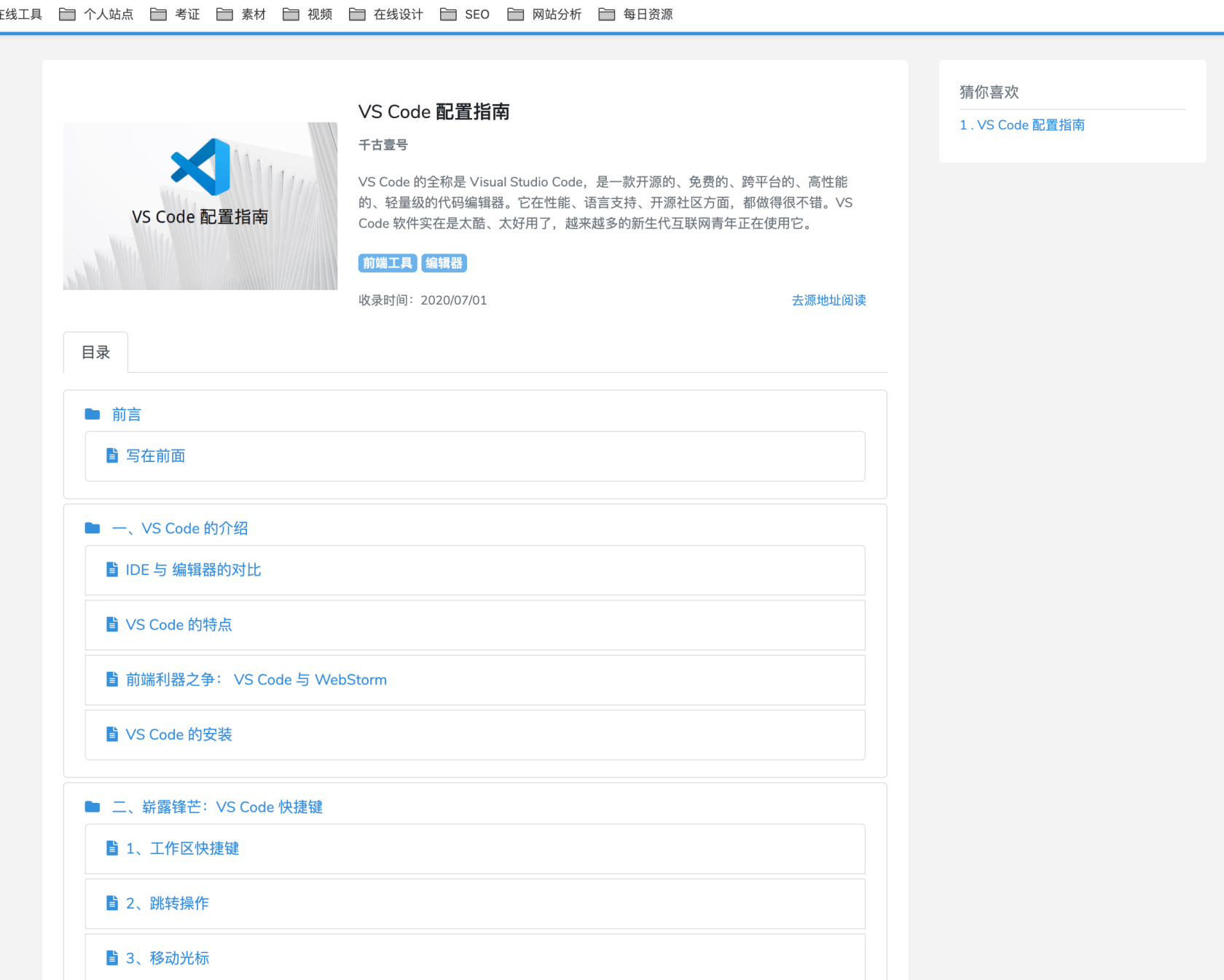1224x980 pixels.
Task: Open the 在线设计 bookmark folder
Action: (x=386, y=15)
